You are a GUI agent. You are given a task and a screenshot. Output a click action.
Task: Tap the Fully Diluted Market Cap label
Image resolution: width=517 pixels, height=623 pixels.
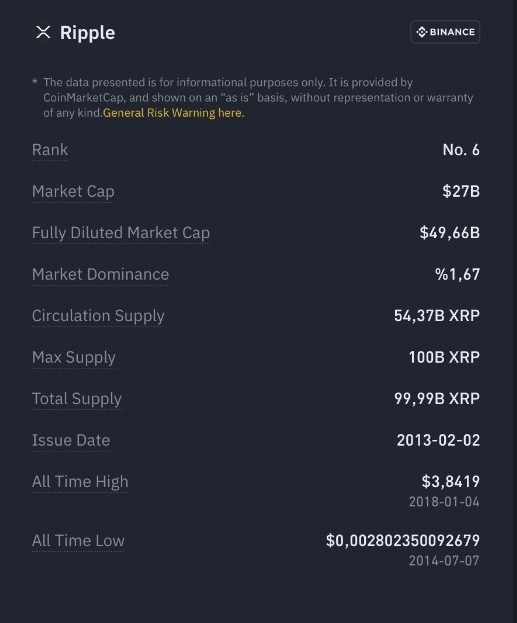pyautogui.click(x=121, y=233)
